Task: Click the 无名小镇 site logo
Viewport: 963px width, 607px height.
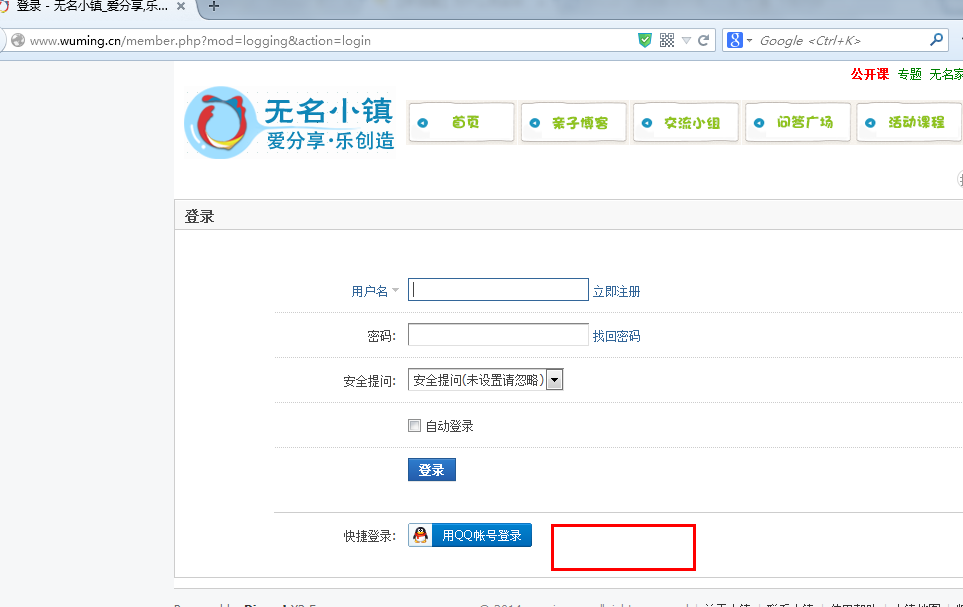Action: 290,122
